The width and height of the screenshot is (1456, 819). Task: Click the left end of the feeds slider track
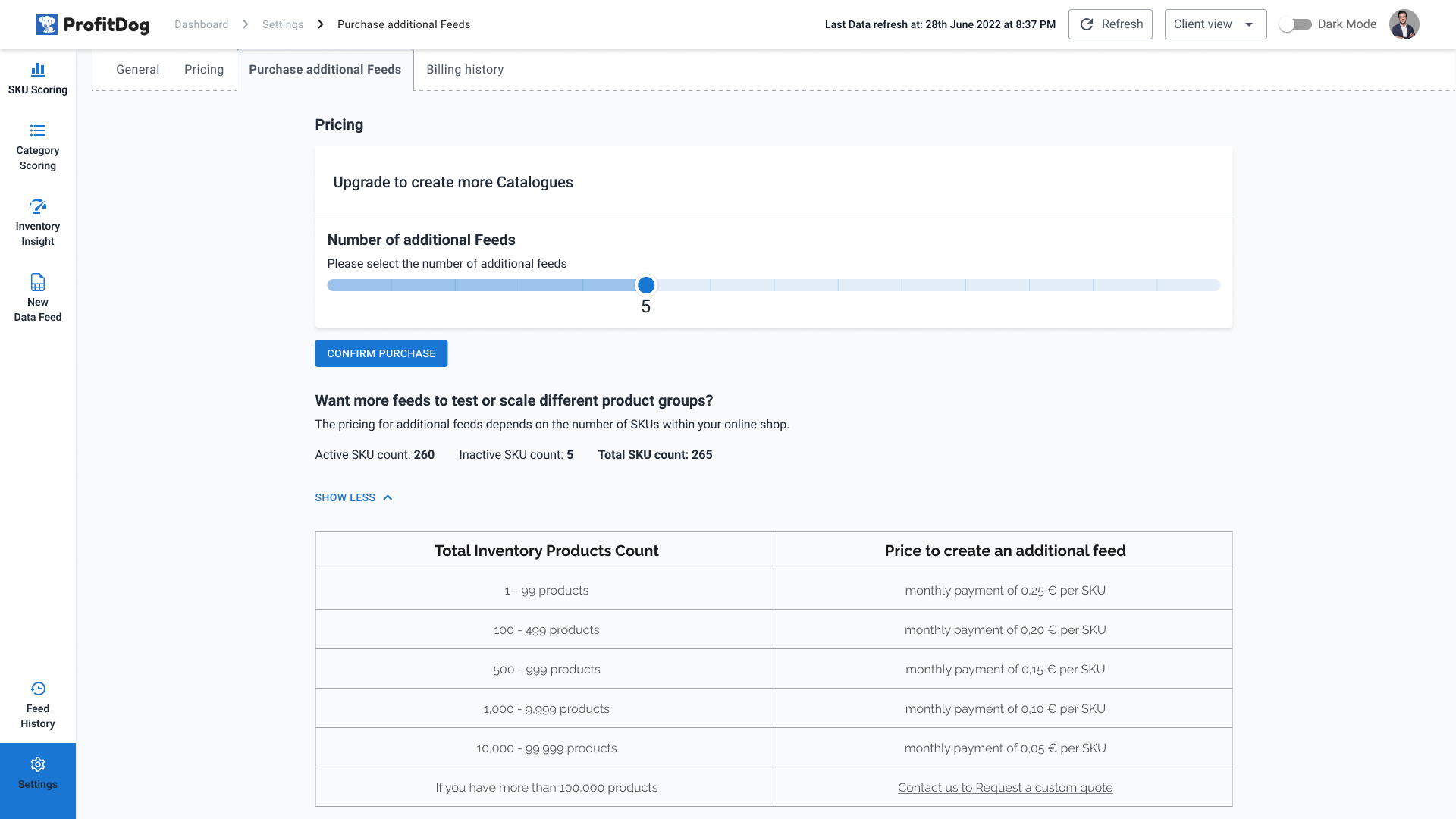pyautogui.click(x=331, y=285)
